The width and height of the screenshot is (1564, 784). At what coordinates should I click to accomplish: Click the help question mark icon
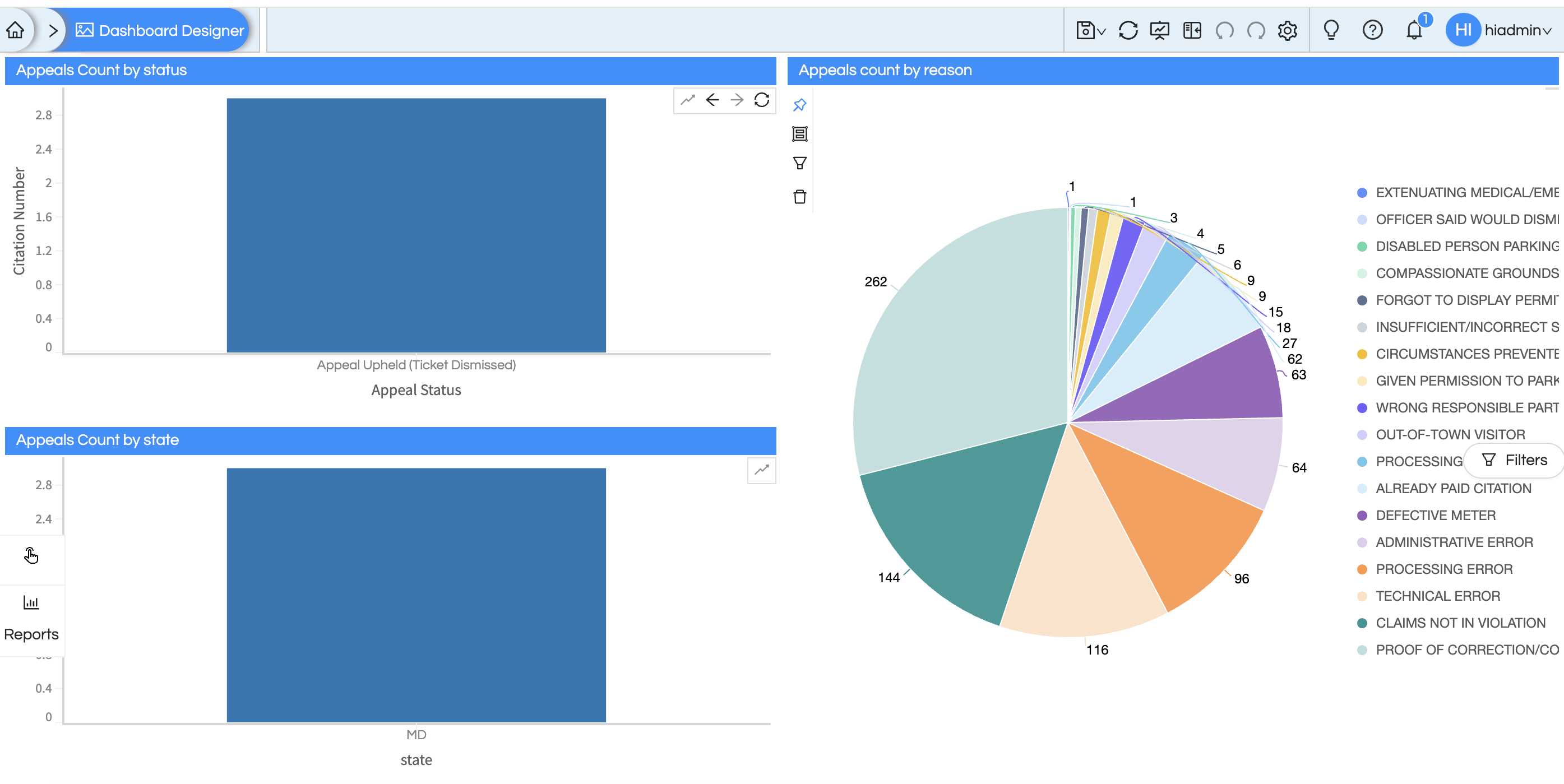click(x=1373, y=30)
